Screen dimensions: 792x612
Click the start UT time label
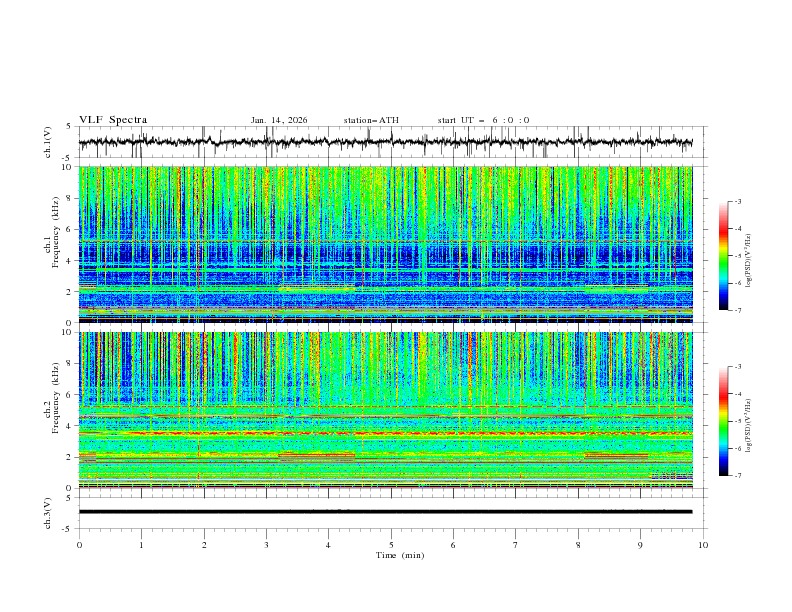pyautogui.click(x=483, y=120)
